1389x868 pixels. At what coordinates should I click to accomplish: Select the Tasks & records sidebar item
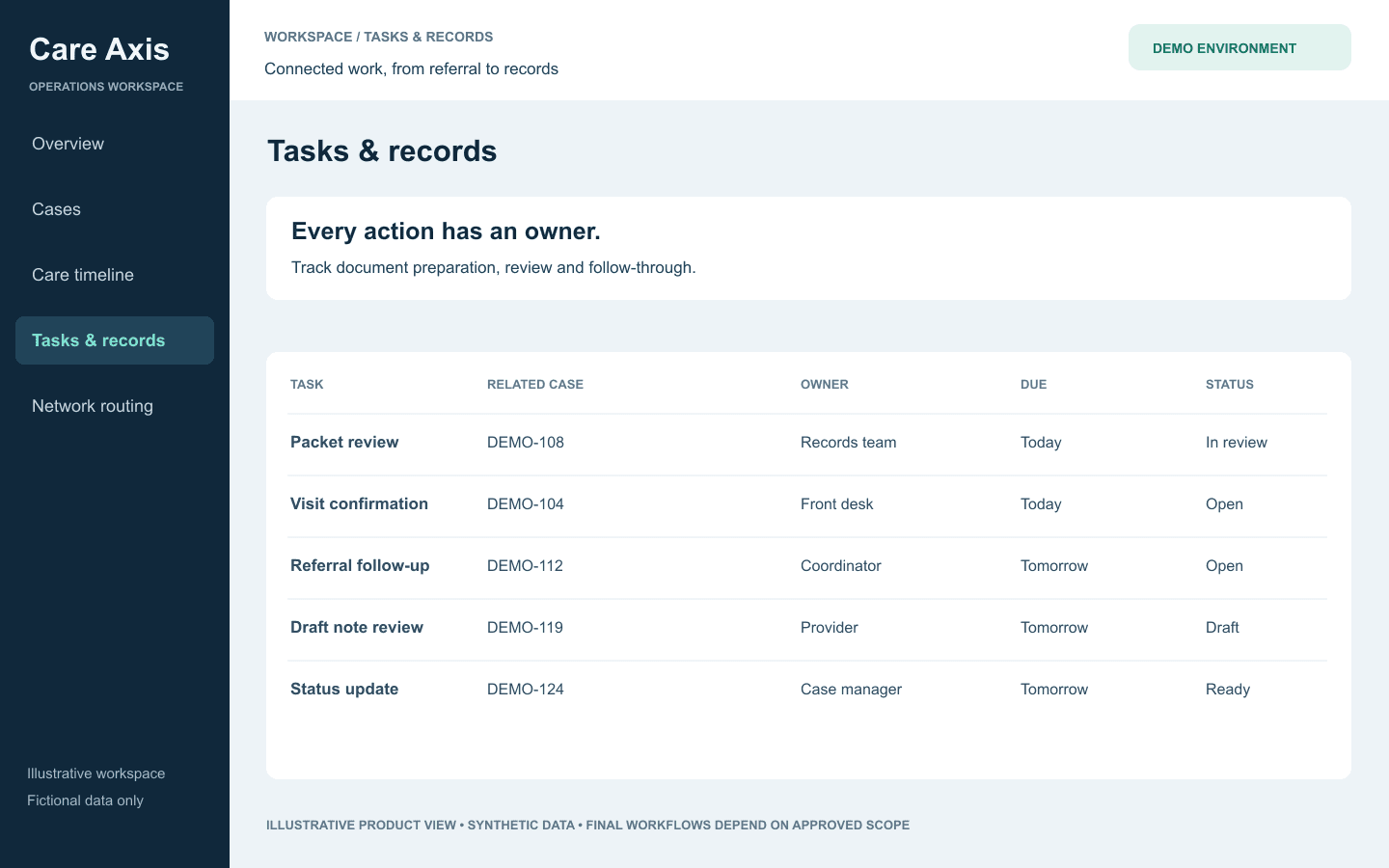pos(115,340)
